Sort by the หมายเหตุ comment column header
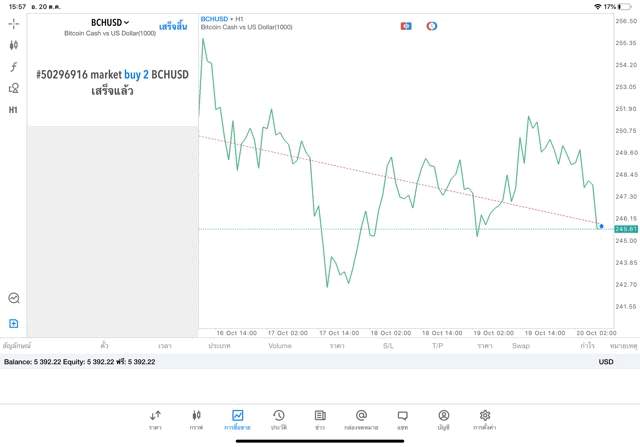 click(x=623, y=346)
